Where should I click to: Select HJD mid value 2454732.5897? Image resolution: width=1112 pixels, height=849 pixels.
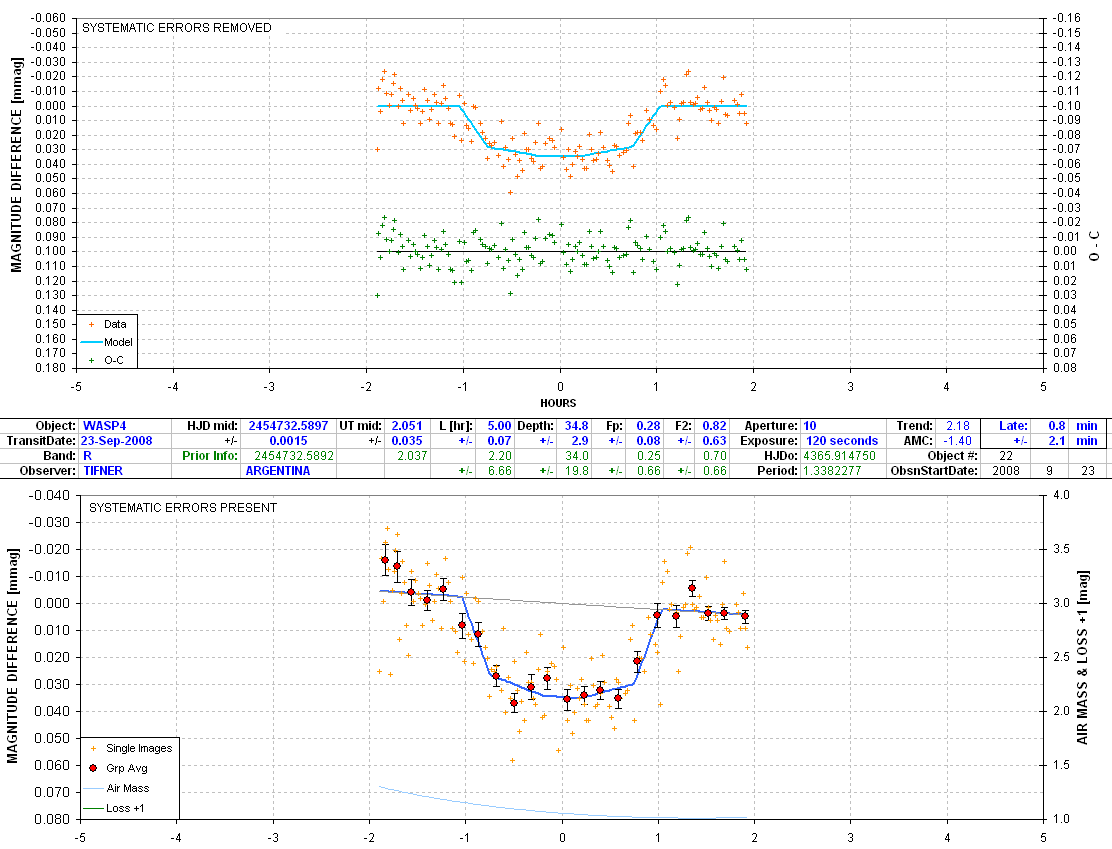288,426
